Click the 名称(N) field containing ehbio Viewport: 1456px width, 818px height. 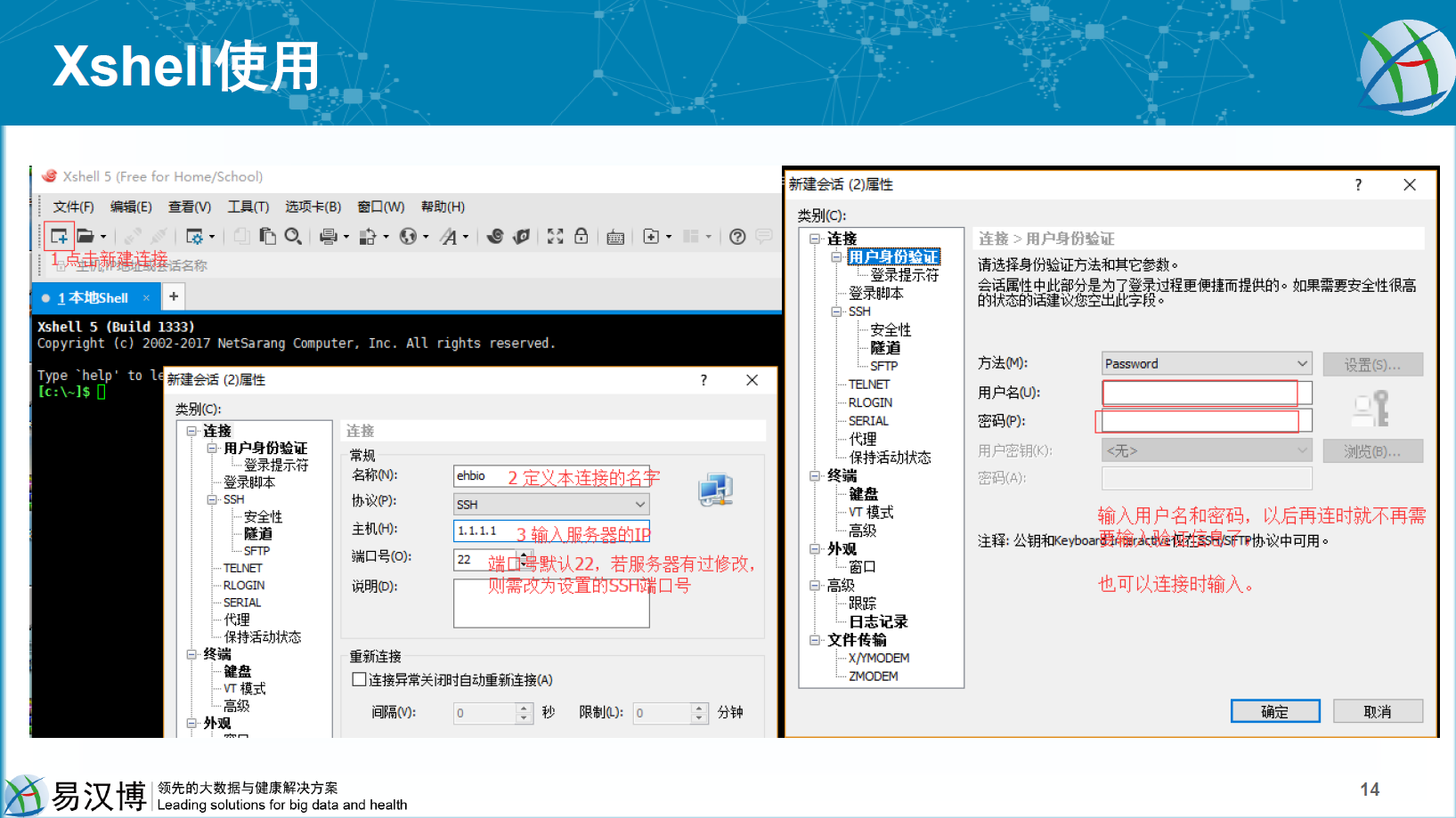pyautogui.click(x=551, y=476)
